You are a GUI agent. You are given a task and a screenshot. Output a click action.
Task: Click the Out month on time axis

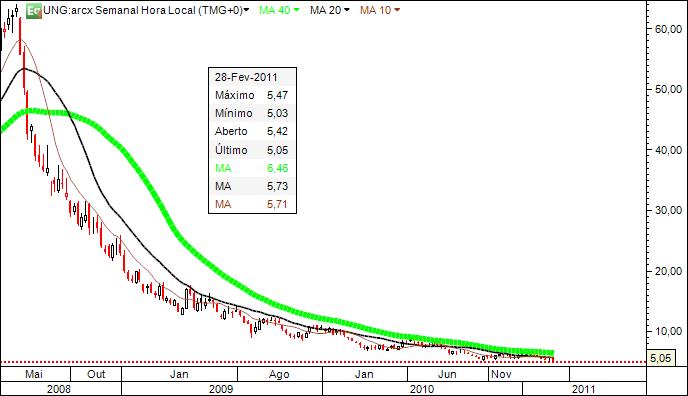click(96, 374)
